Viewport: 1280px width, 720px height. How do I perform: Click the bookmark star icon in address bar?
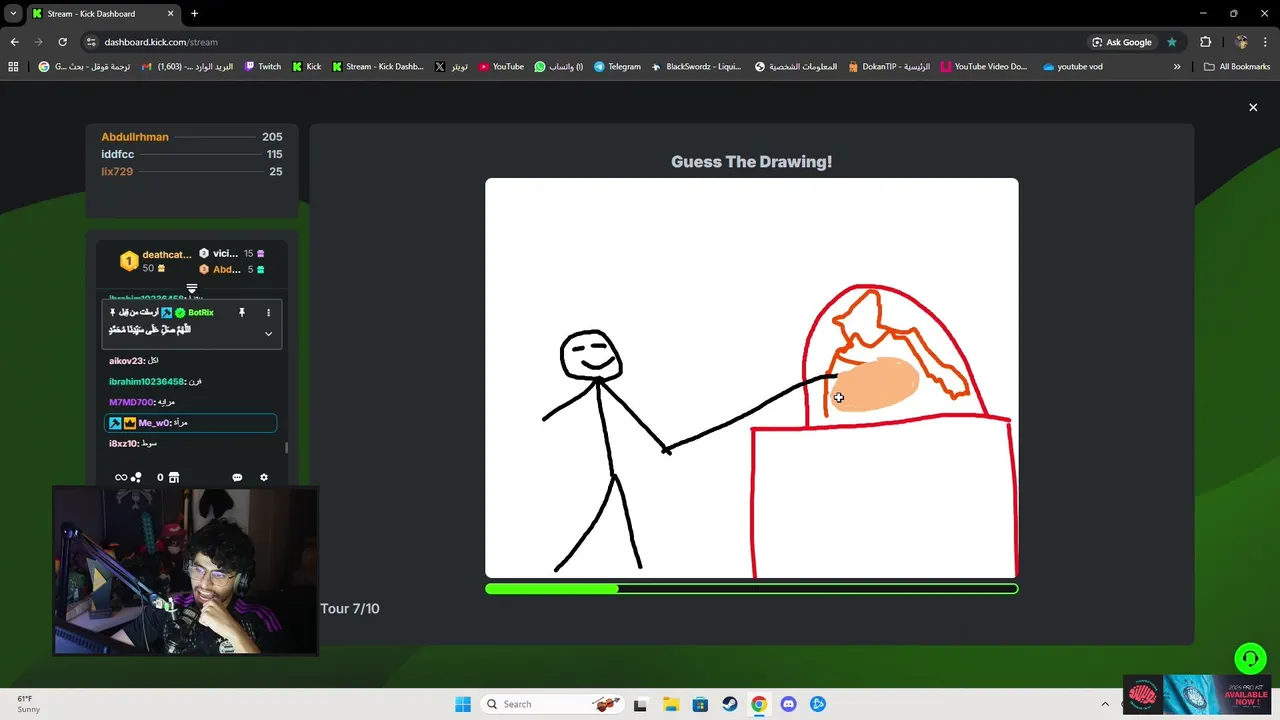point(1172,42)
